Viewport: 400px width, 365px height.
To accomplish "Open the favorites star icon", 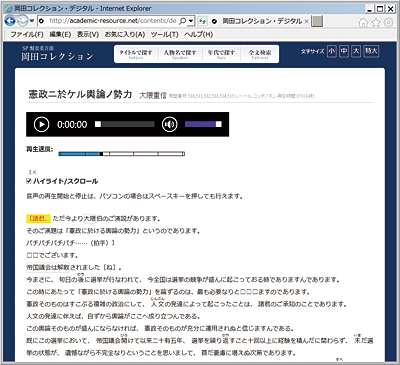I will coord(376,22).
